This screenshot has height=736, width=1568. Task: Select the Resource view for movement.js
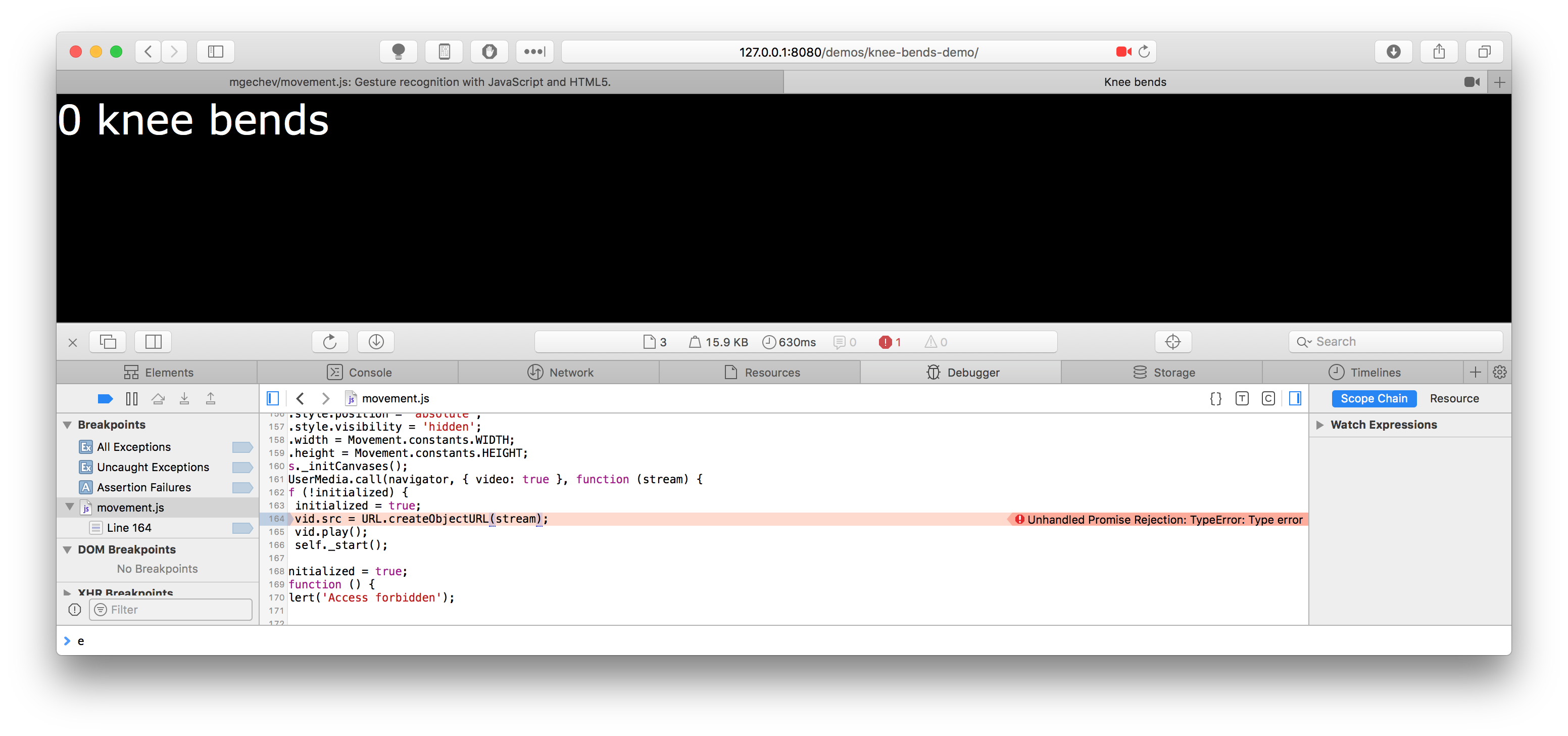click(x=1454, y=398)
